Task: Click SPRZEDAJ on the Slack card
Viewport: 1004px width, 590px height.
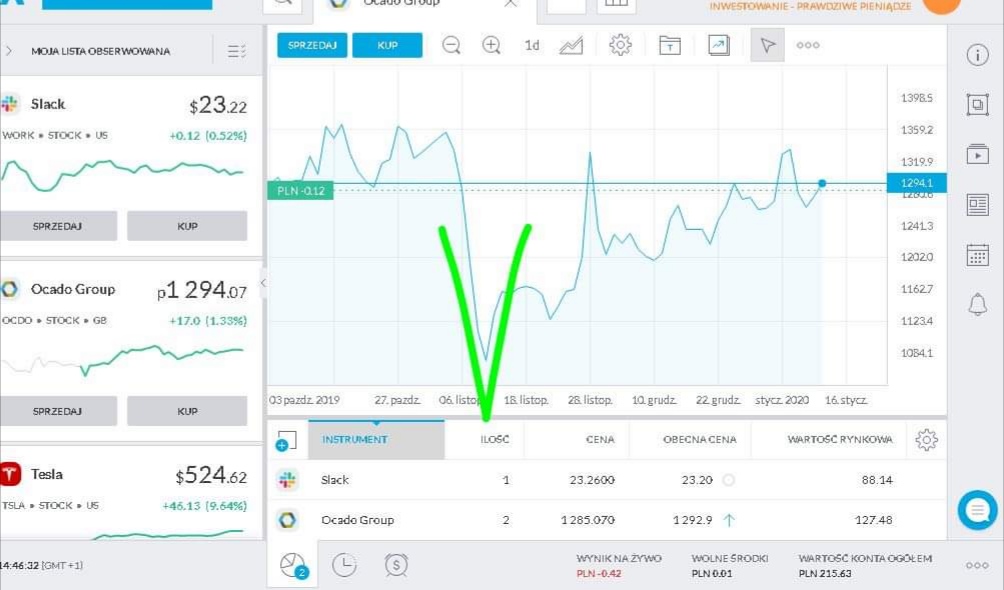Action: (x=58, y=226)
